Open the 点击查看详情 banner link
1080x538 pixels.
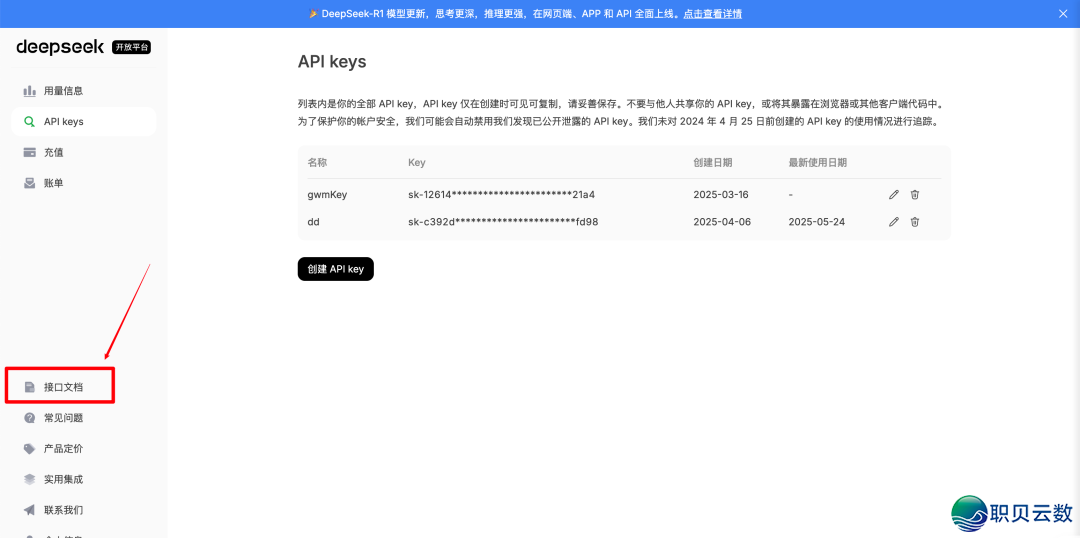[x=712, y=14]
